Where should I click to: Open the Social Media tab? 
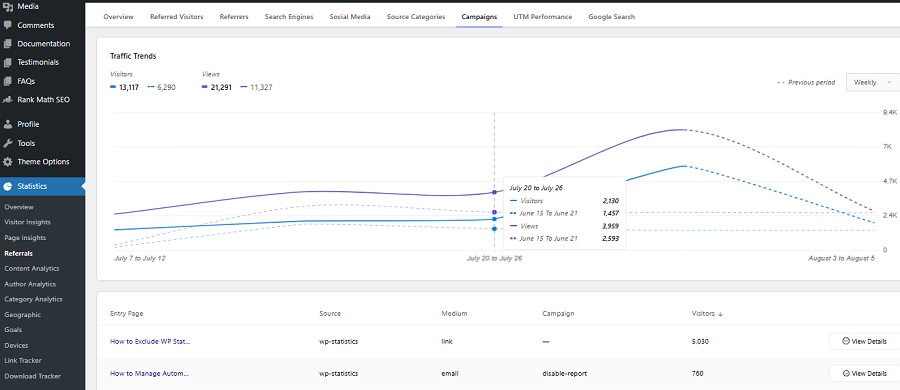350,17
